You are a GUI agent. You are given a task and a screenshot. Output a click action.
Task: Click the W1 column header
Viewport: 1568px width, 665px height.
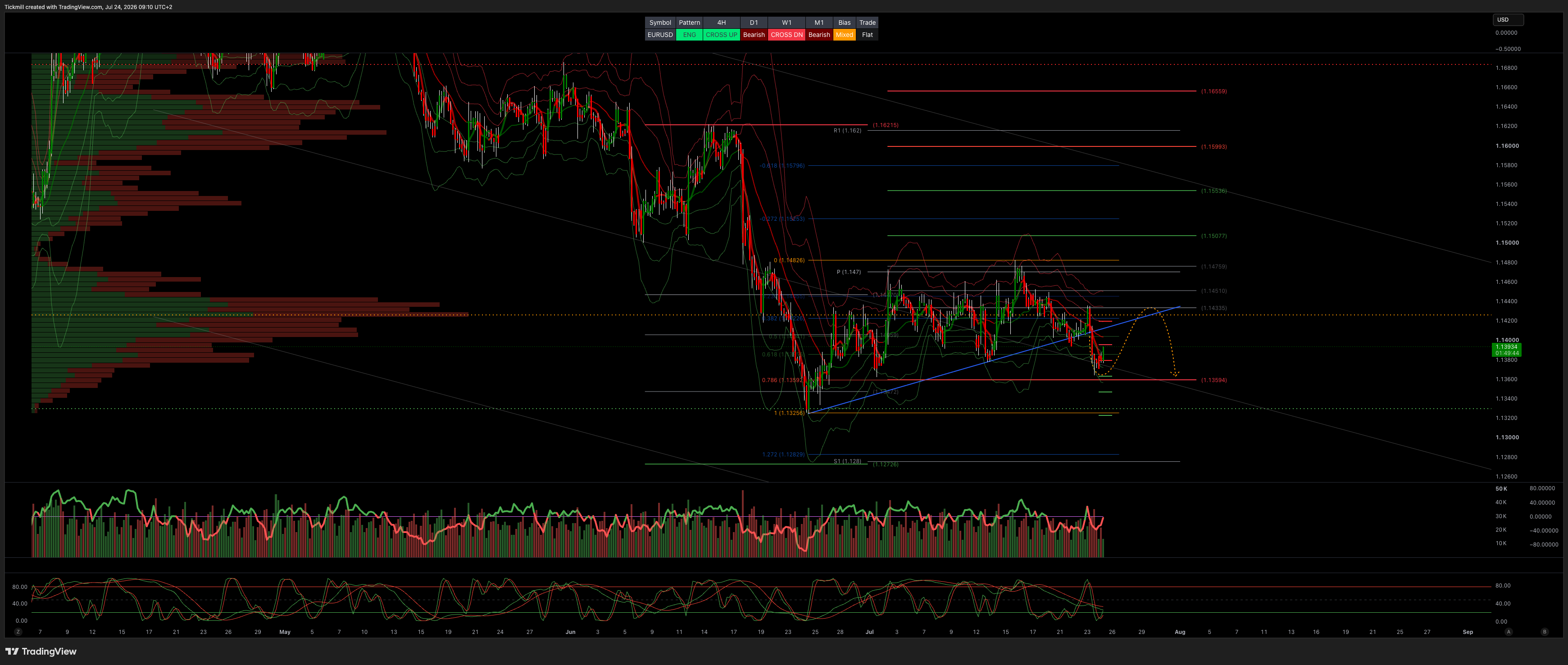coord(786,23)
